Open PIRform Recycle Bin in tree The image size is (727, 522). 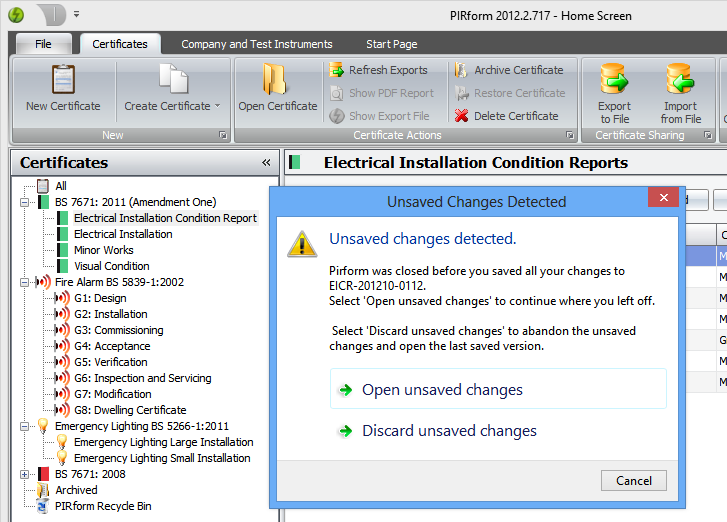pos(103,506)
